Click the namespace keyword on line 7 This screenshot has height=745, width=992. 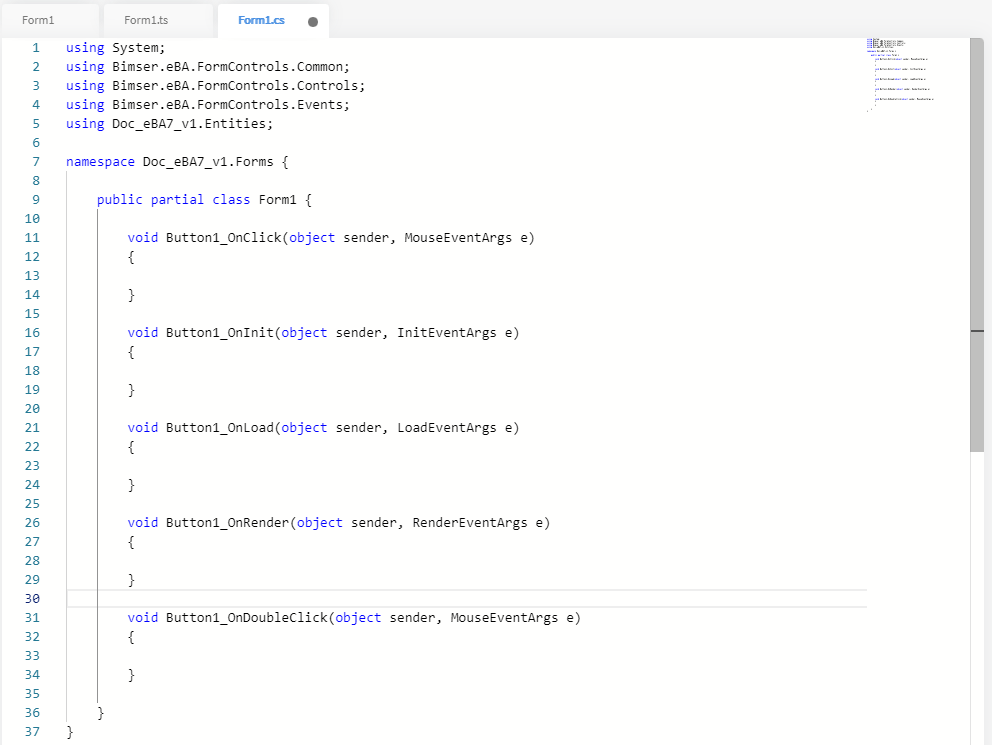pyautogui.click(x=100, y=162)
